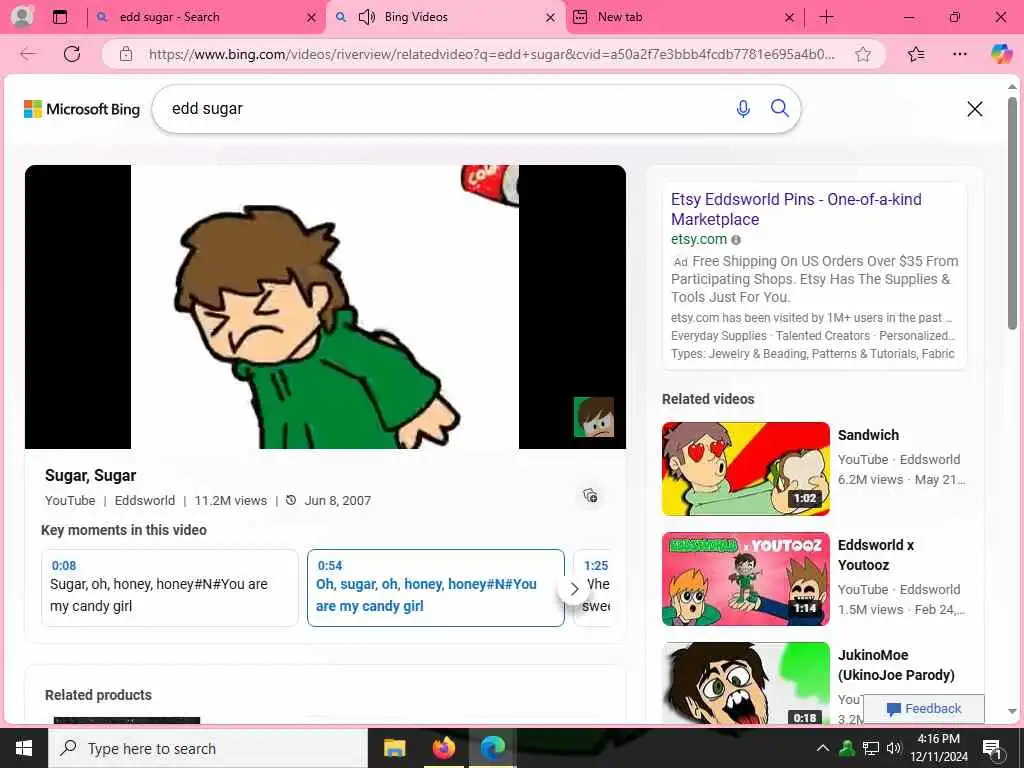Open the tab actions menu icon
Viewport: 1024px width, 768px height.
[x=59, y=17]
